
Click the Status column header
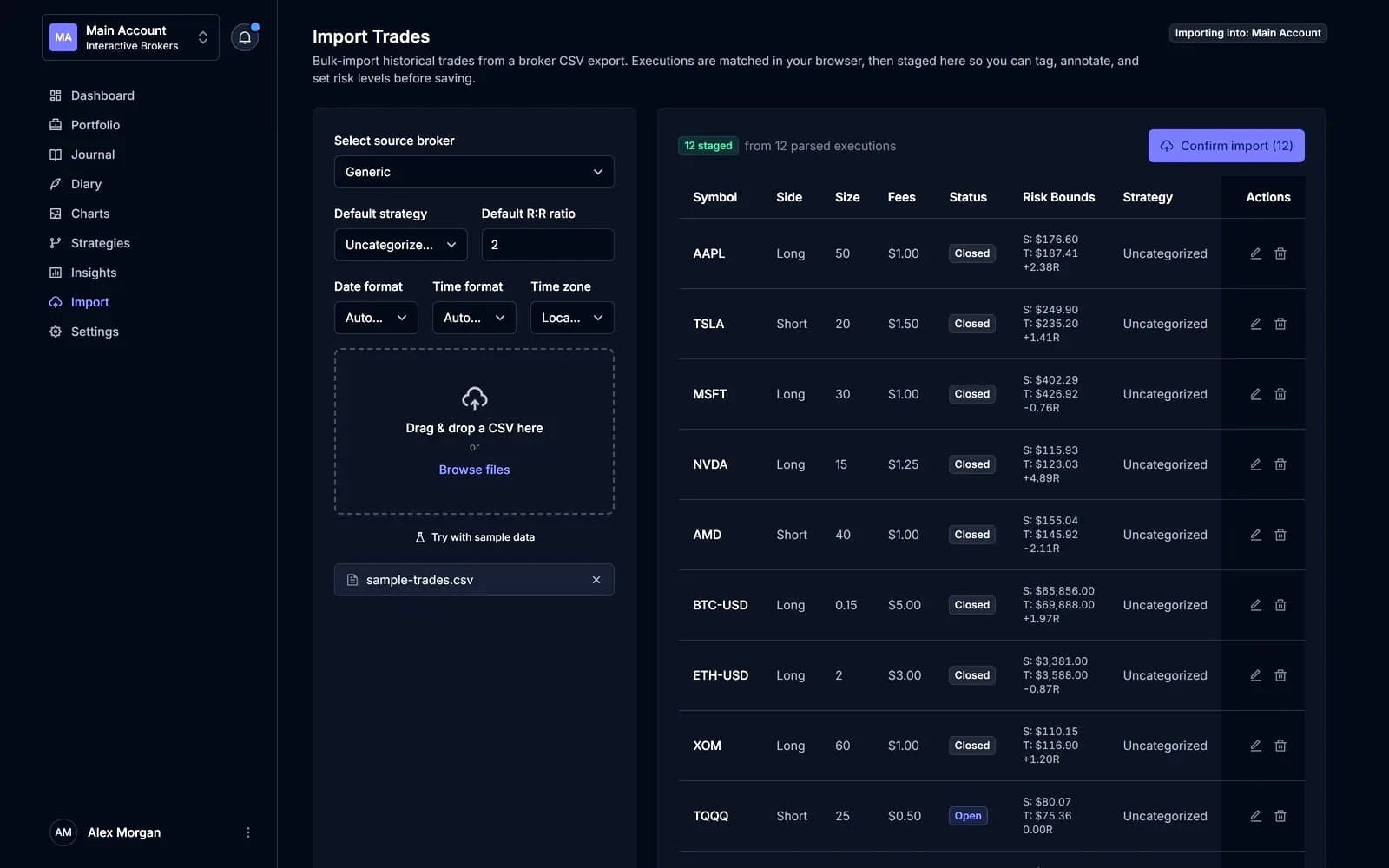(968, 197)
